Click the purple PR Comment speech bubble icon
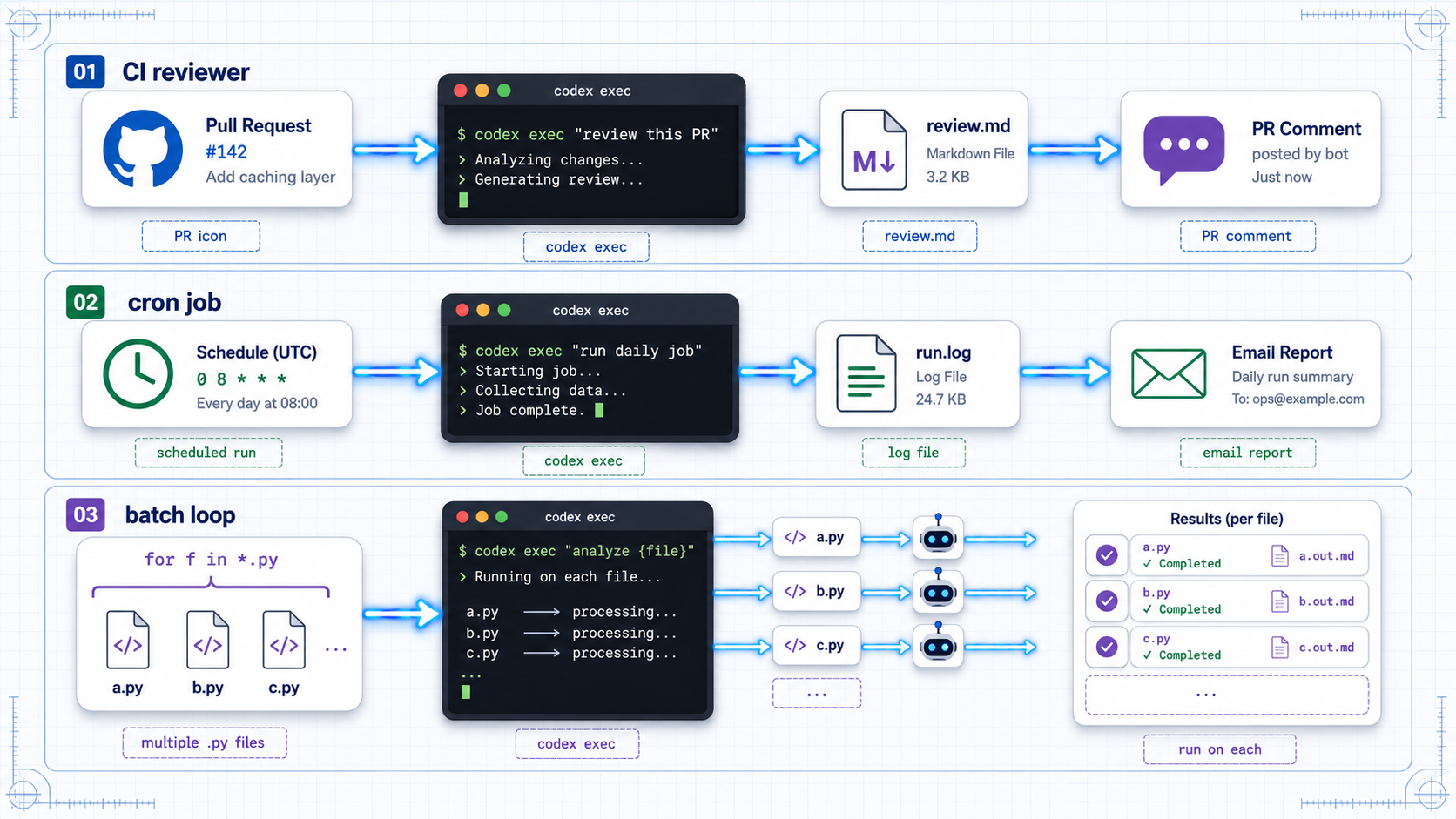The image size is (1456, 819). [x=1183, y=150]
